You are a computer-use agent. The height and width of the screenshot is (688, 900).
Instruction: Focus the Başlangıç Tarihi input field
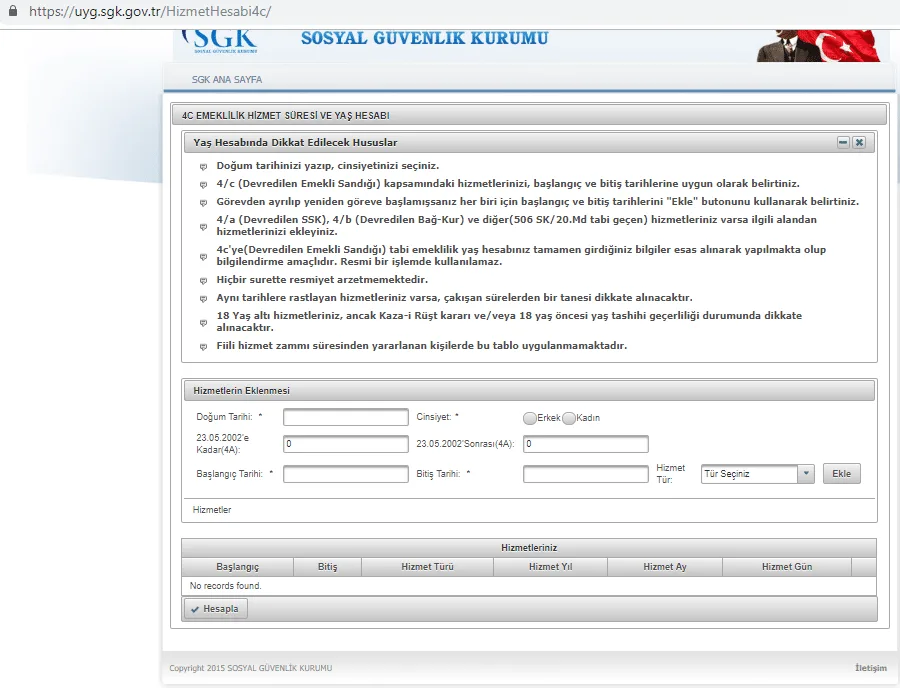point(346,474)
